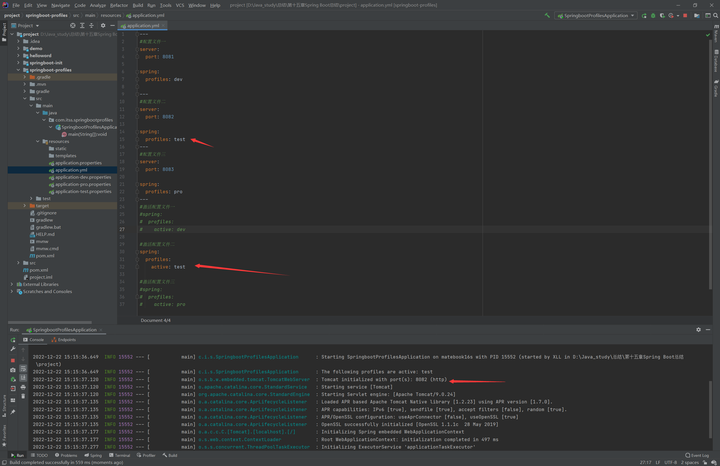Stop the running application via red square
This screenshot has width=720, height=466.
point(685,15)
